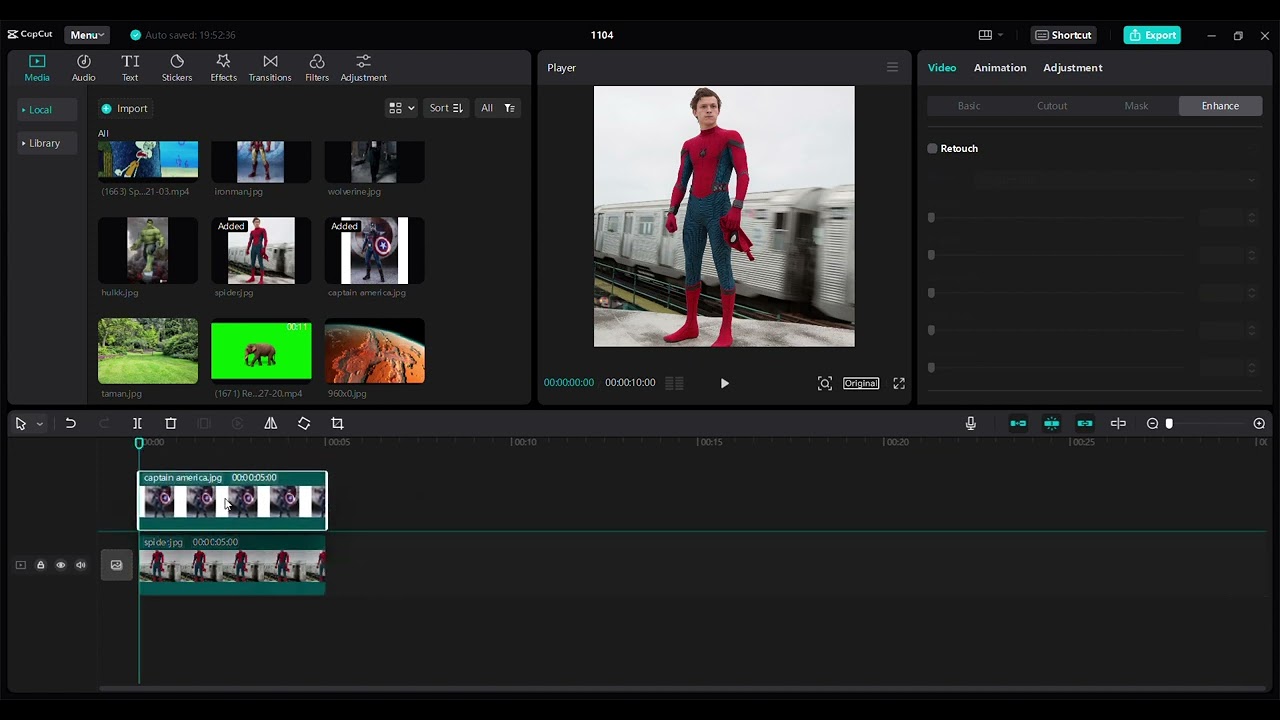The image size is (1280, 720).
Task: Enable the Retouch checkbox
Action: [x=932, y=149]
